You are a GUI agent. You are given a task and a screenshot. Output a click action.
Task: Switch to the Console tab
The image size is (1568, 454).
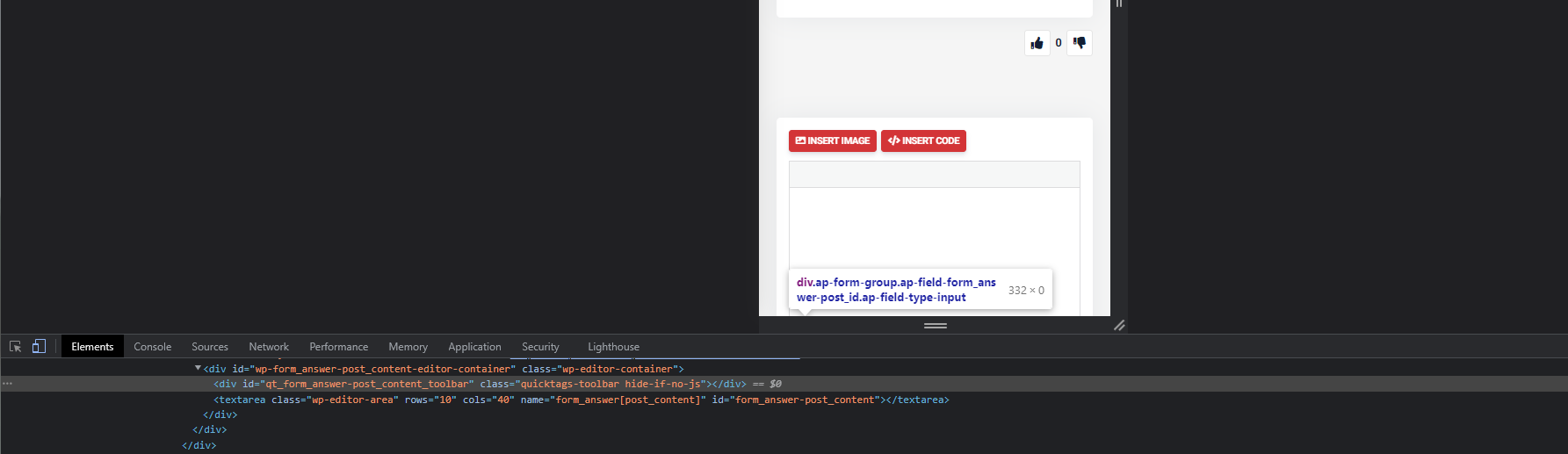[152, 347]
